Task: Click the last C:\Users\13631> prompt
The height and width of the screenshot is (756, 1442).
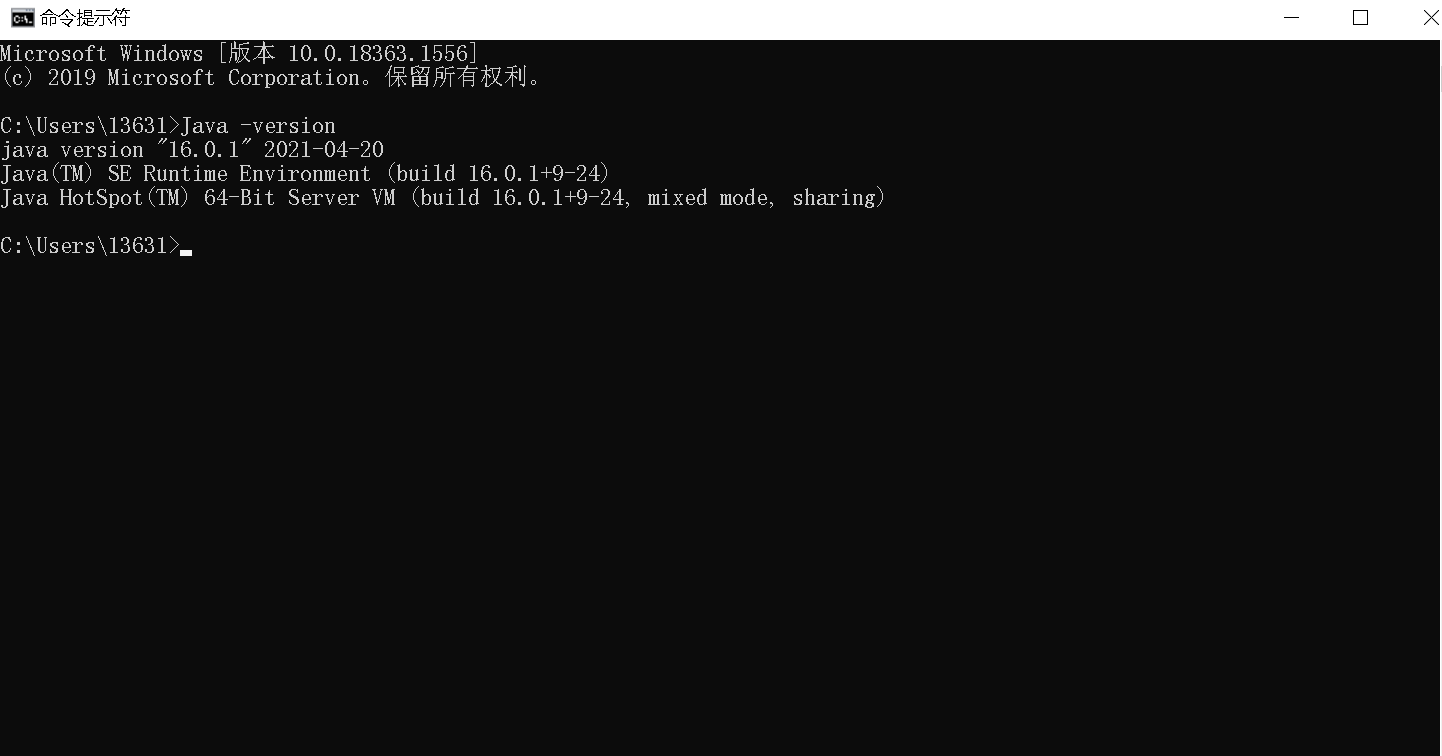Action: (x=90, y=246)
